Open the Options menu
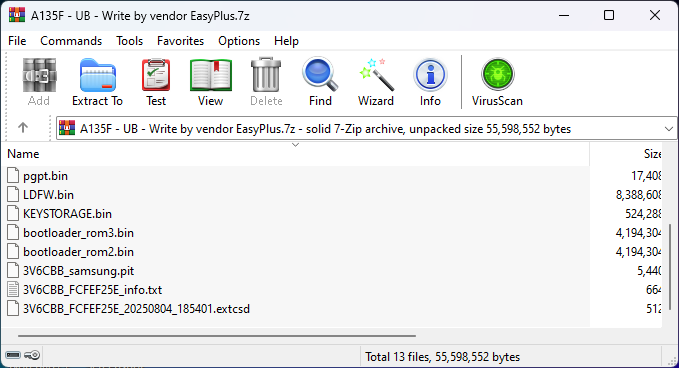The image size is (679, 368). [x=239, y=41]
